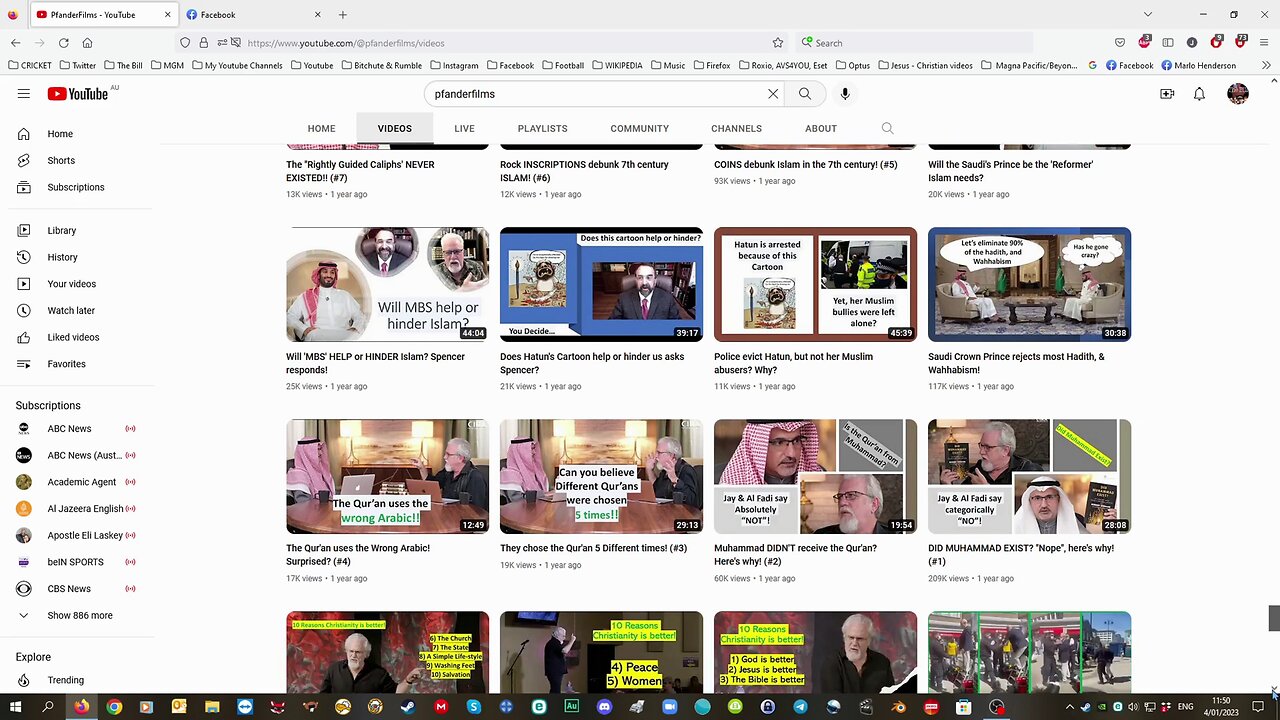Open the CRICKET bookmark folder
Screen dimensions: 1280x720
click(x=30, y=66)
